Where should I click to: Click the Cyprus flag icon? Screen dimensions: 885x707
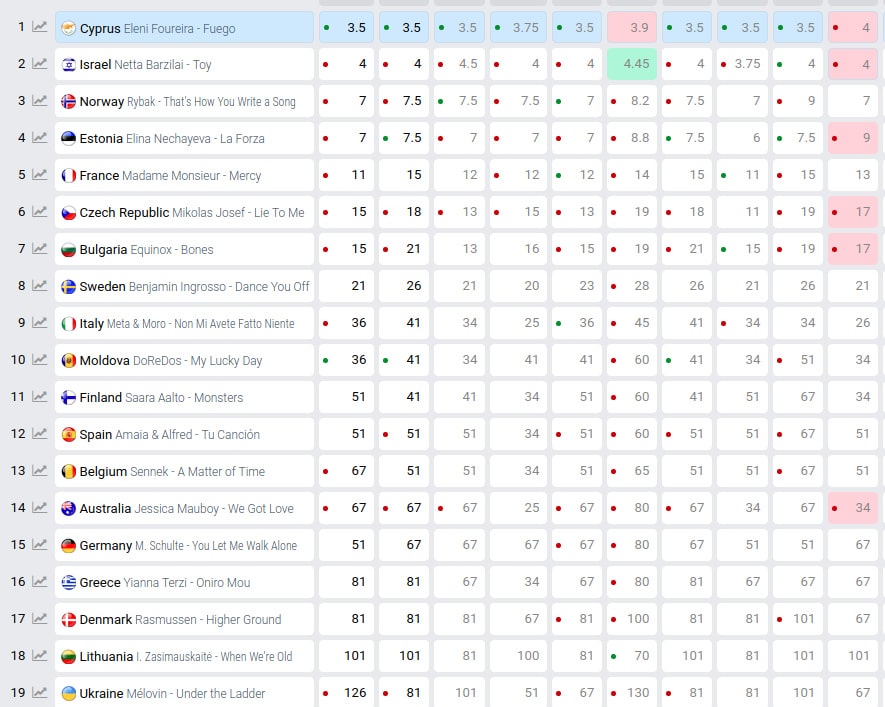point(68,28)
